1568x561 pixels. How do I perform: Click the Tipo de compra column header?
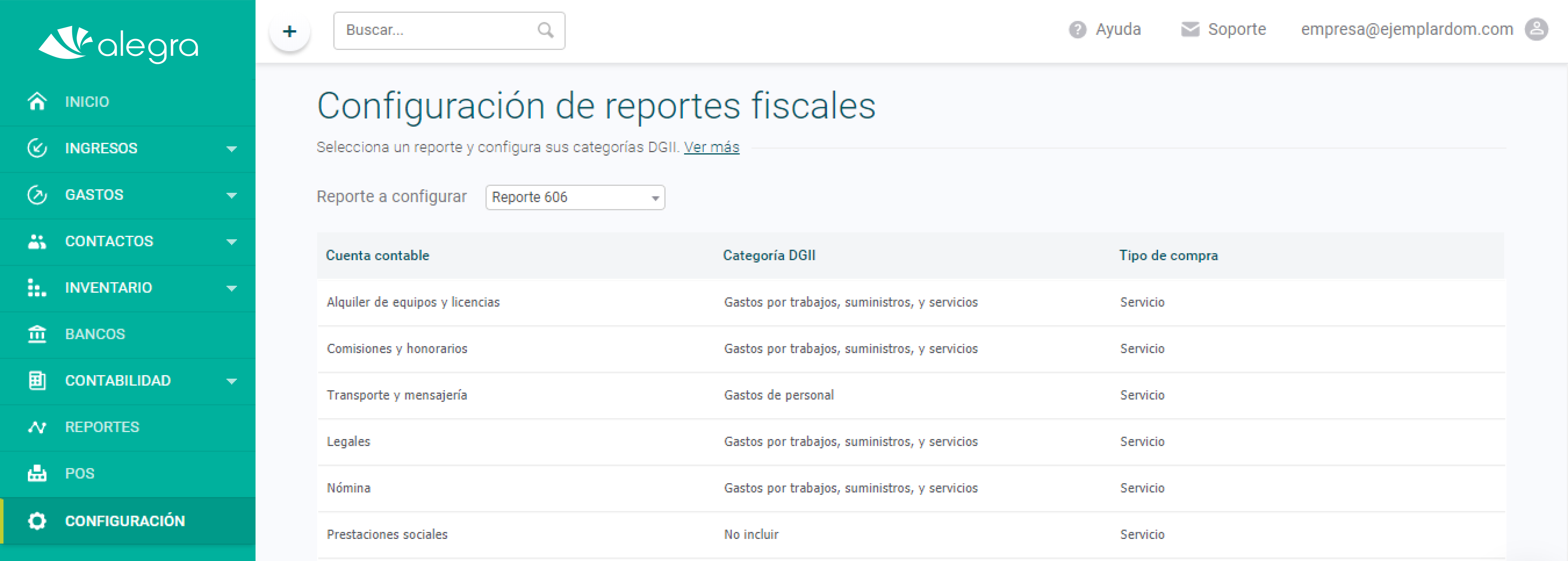pos(1168,256)
